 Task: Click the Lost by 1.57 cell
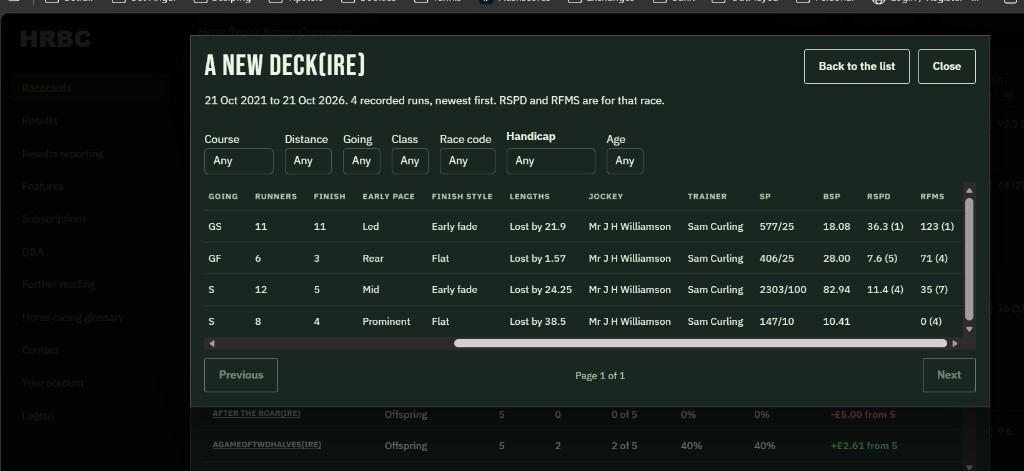[x=537, y=258]
